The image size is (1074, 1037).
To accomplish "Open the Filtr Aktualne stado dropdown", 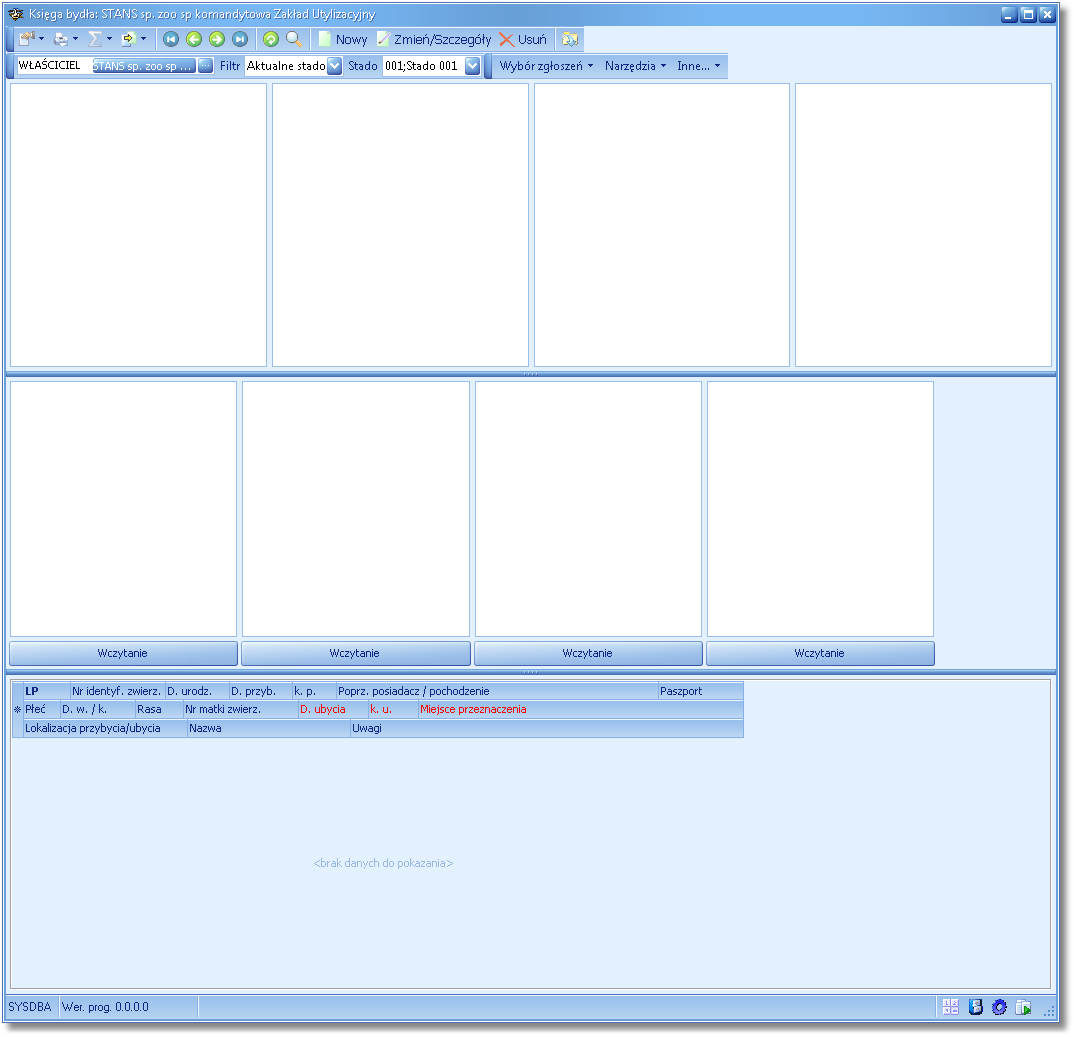I will coord(334,66).
